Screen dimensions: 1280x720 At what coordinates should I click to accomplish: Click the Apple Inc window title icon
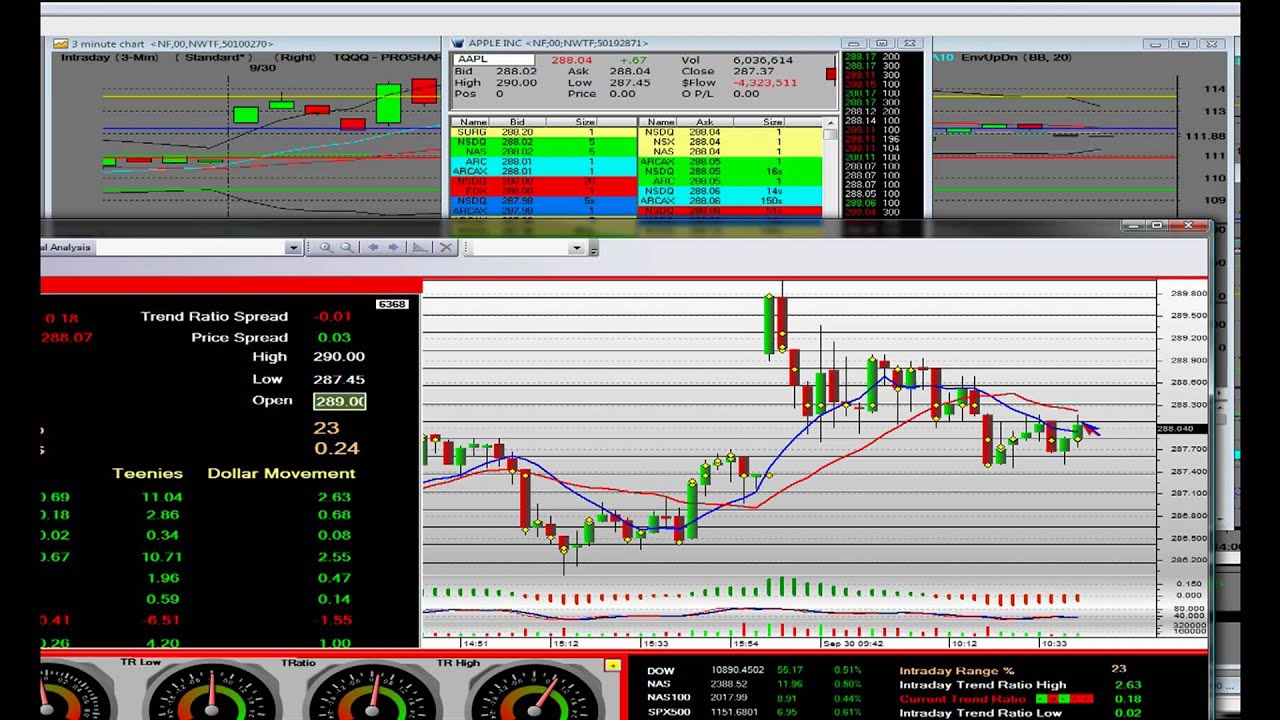tap(458, 43)
